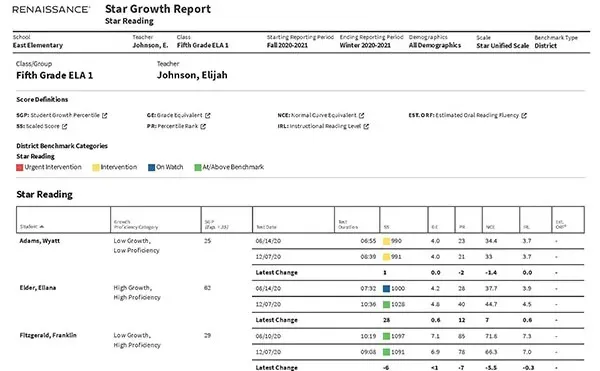Image resolution: width=600 pixels, height=371 pixels.
Task: Click Elder 12/07/20 test date with duration 10:36
Action: pos(268,304)
